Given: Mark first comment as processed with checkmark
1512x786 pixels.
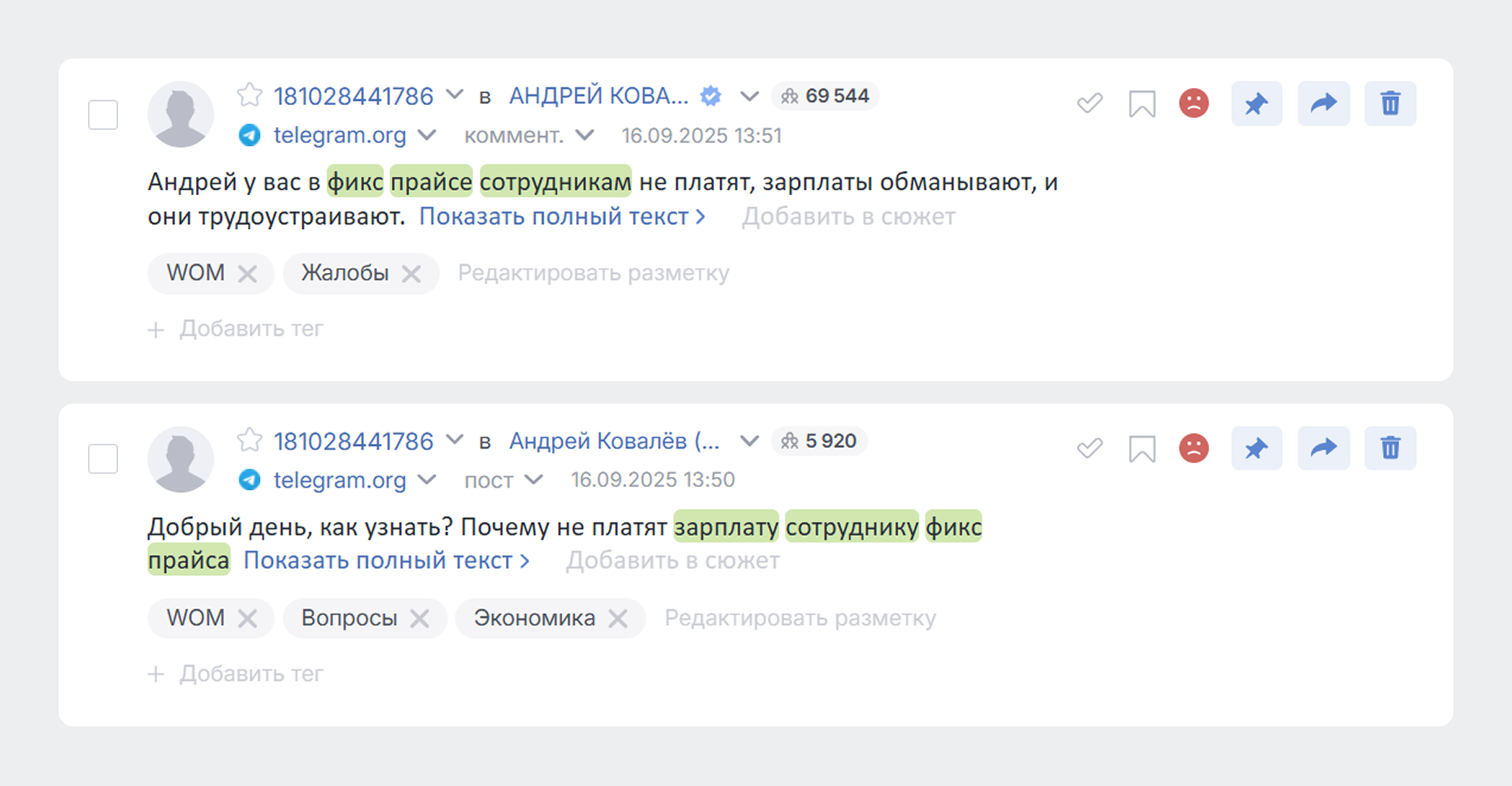Looking at the screenshot, I should [x=1089, y=104].
